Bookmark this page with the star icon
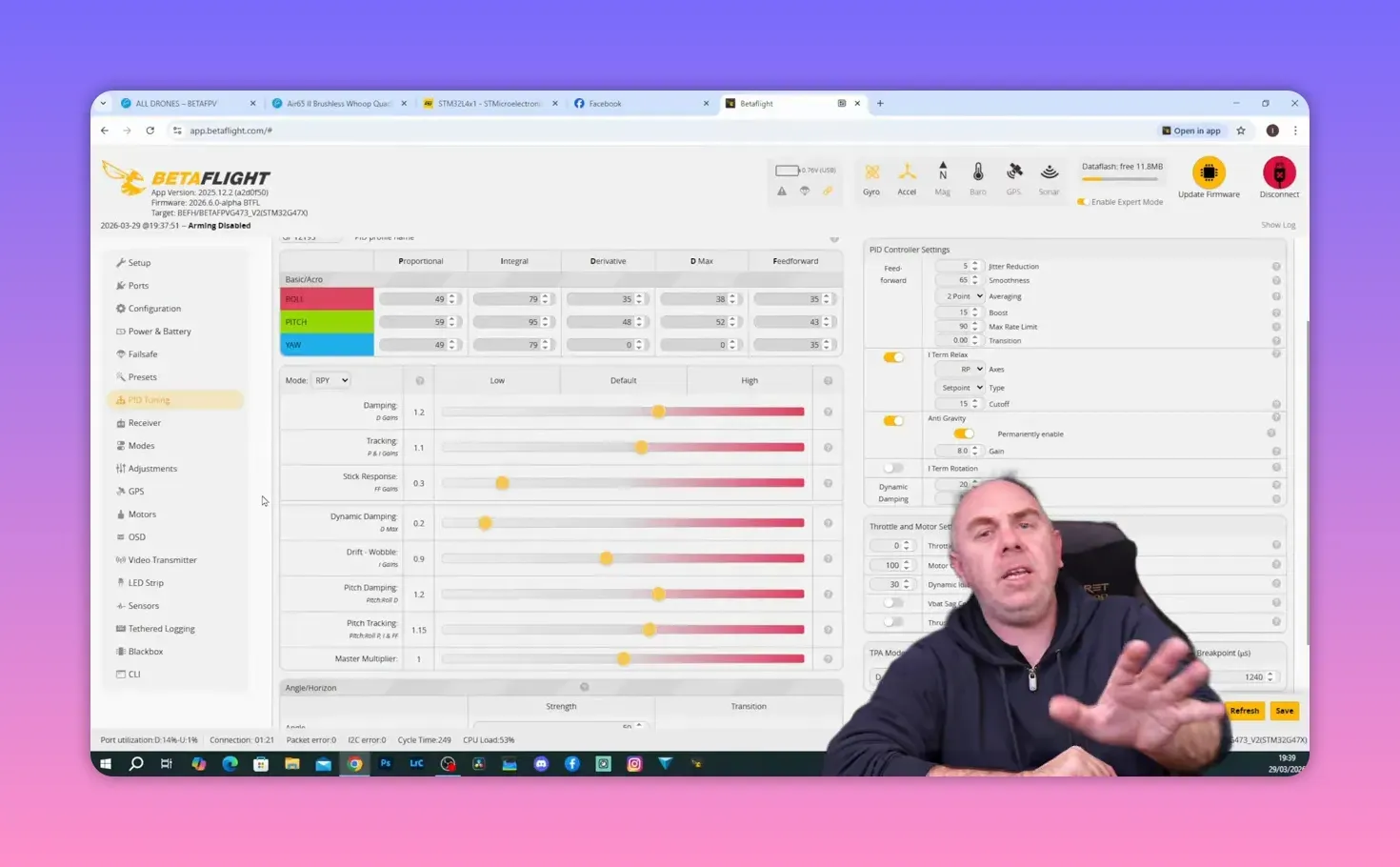1400x867 pixels. coord(1241,131)
